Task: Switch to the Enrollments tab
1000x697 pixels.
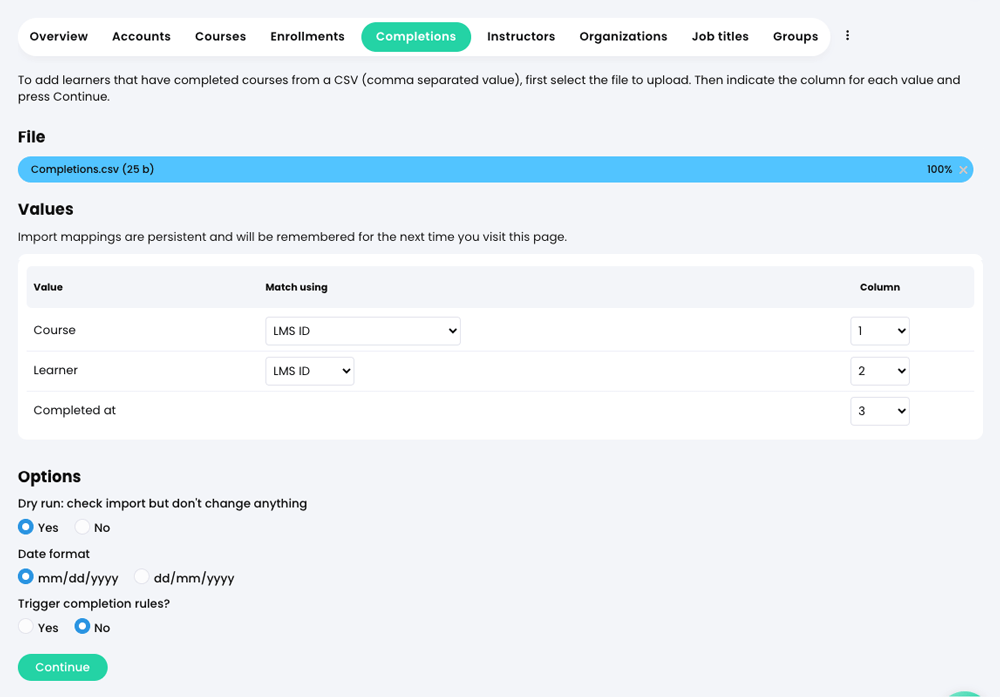Action: (307, 36)
